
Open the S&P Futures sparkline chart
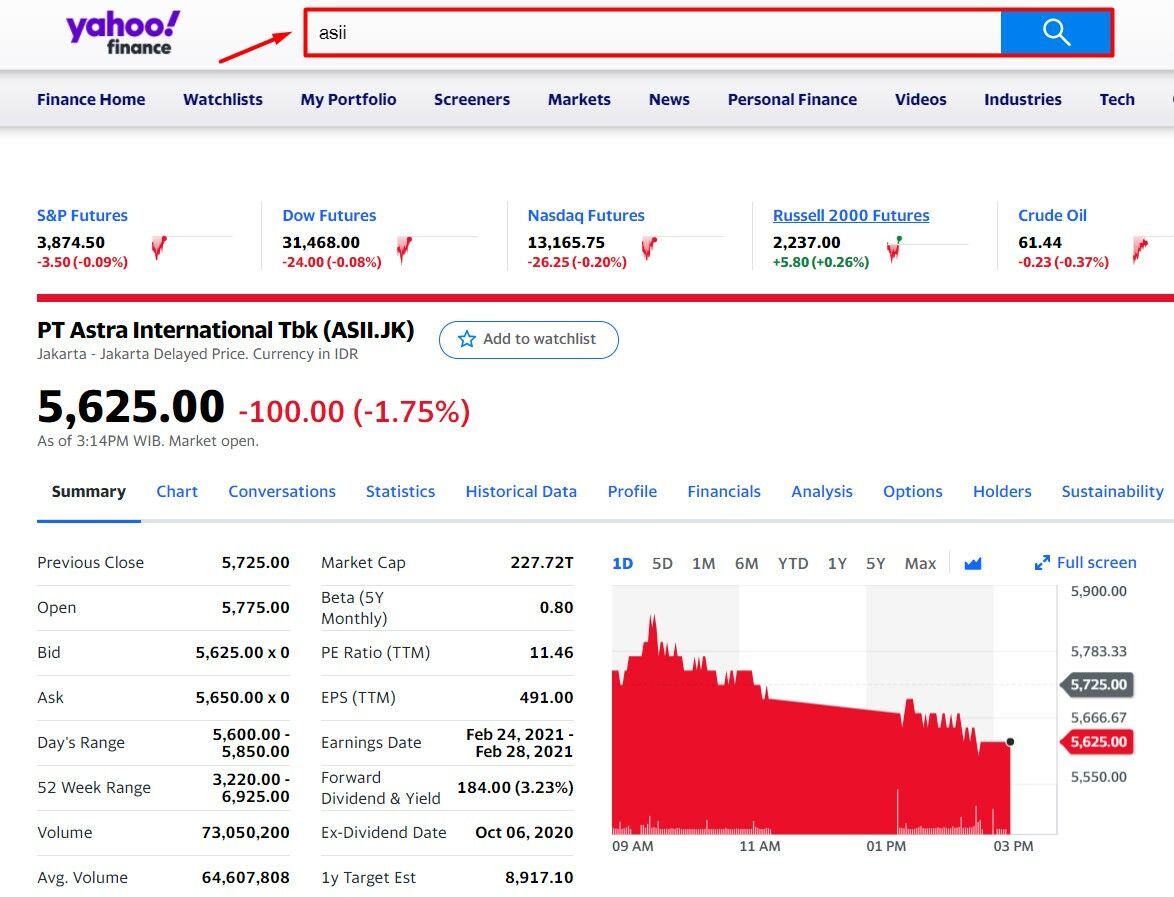coord(191,247)
